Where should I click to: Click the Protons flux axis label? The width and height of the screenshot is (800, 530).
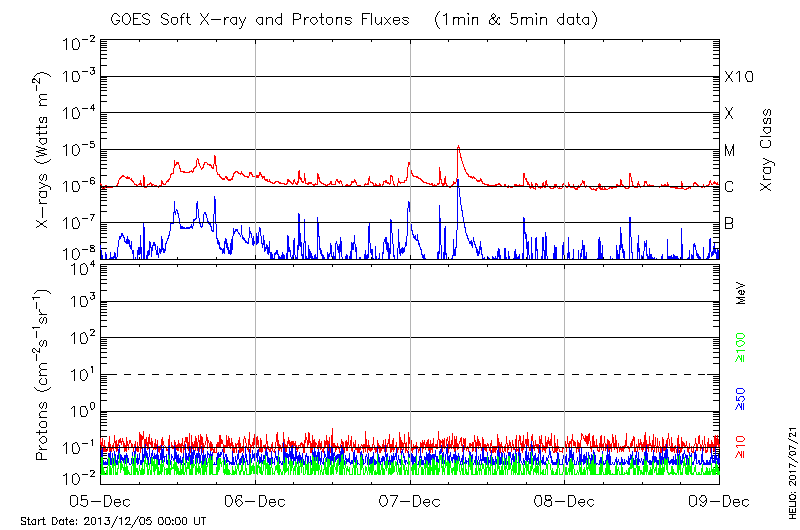[x=42, y=376]
